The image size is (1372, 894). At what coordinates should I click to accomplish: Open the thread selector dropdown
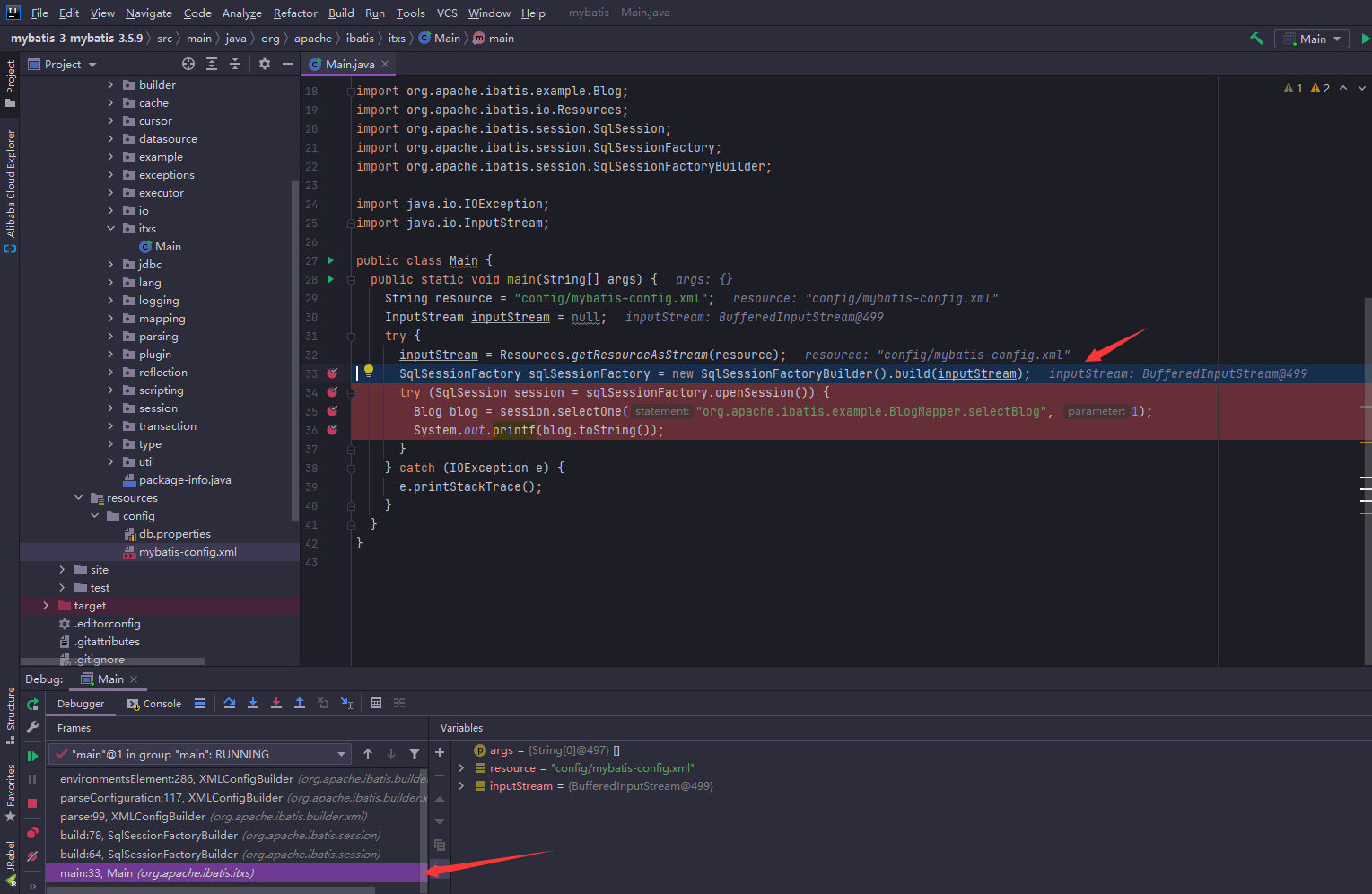coord(199,754)
